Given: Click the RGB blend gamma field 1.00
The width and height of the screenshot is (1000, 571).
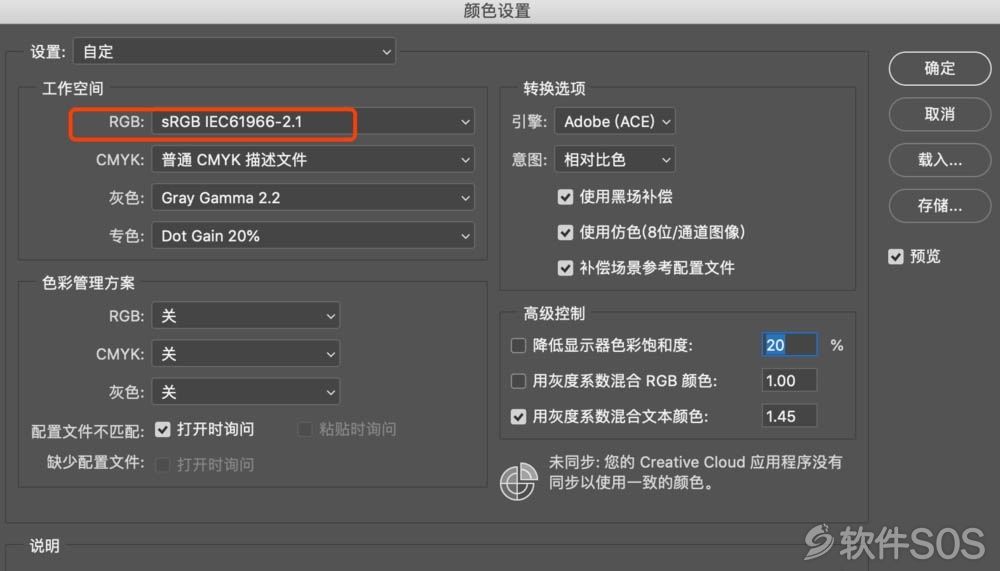Looking at the screenshot, I should point(790,381).
